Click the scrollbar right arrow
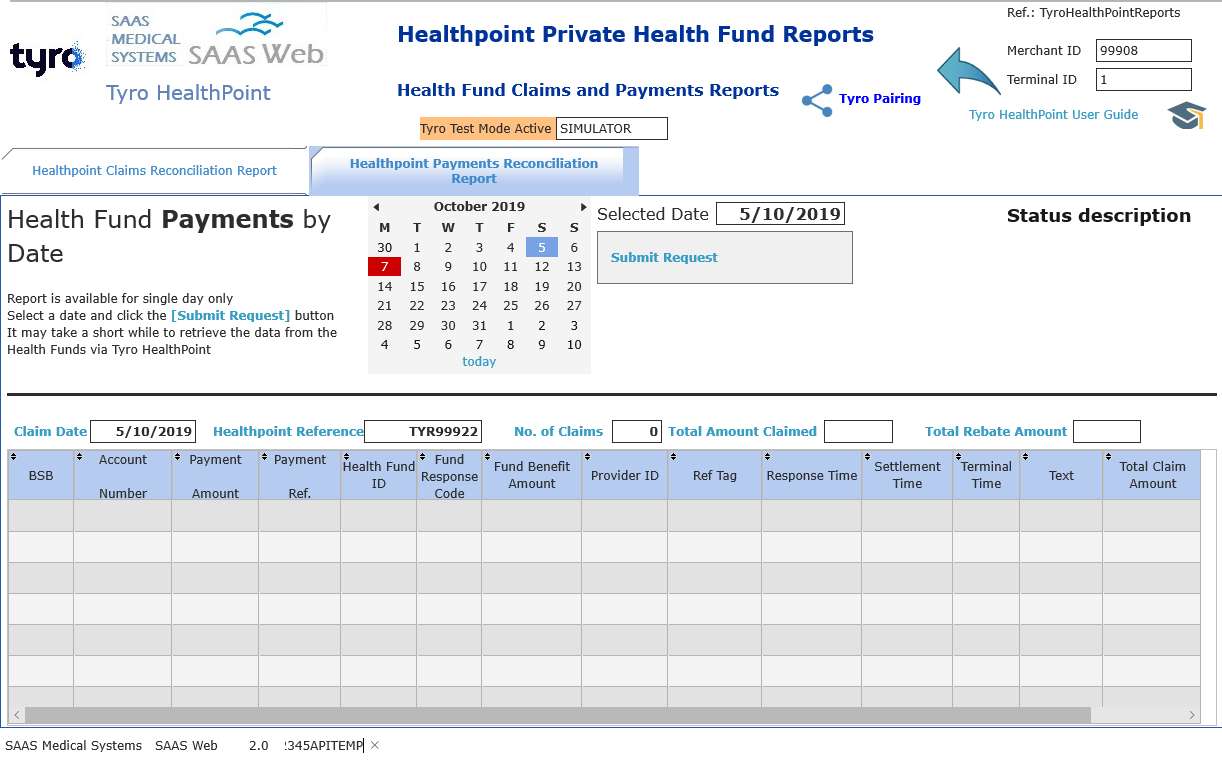The width and height of the screenshot is (1222, 763). tap(1192, 716)
